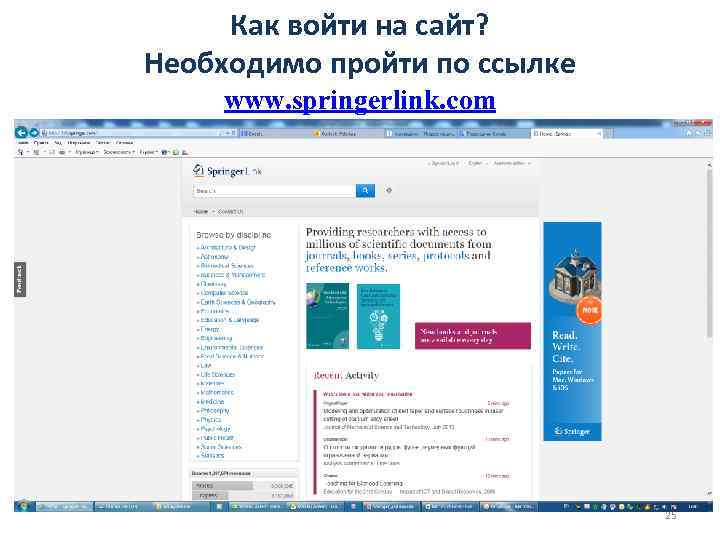
Task: Switch to the third browser tab
Action: (x=420, y=133)
